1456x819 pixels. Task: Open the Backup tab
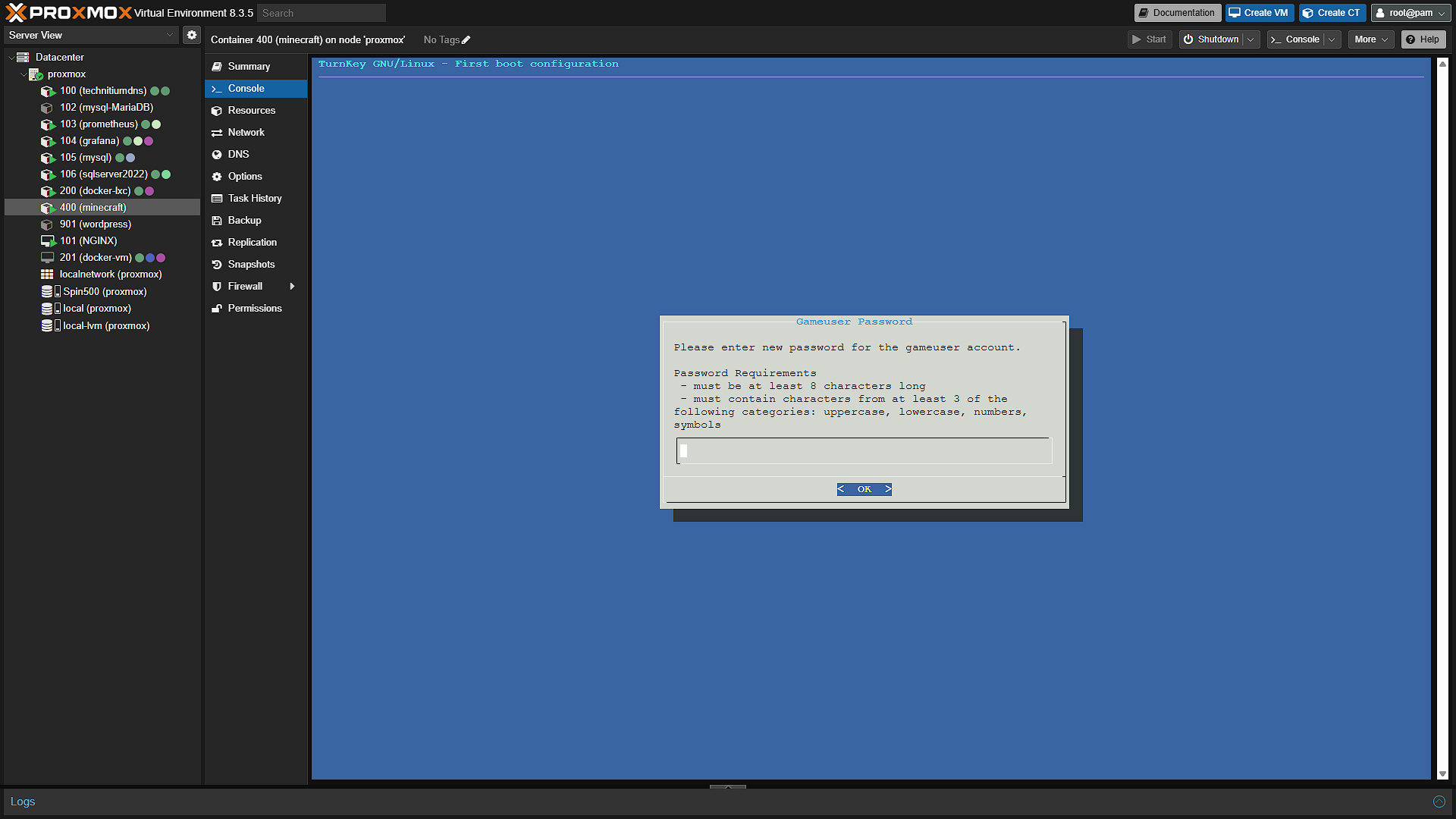(256, 221)
